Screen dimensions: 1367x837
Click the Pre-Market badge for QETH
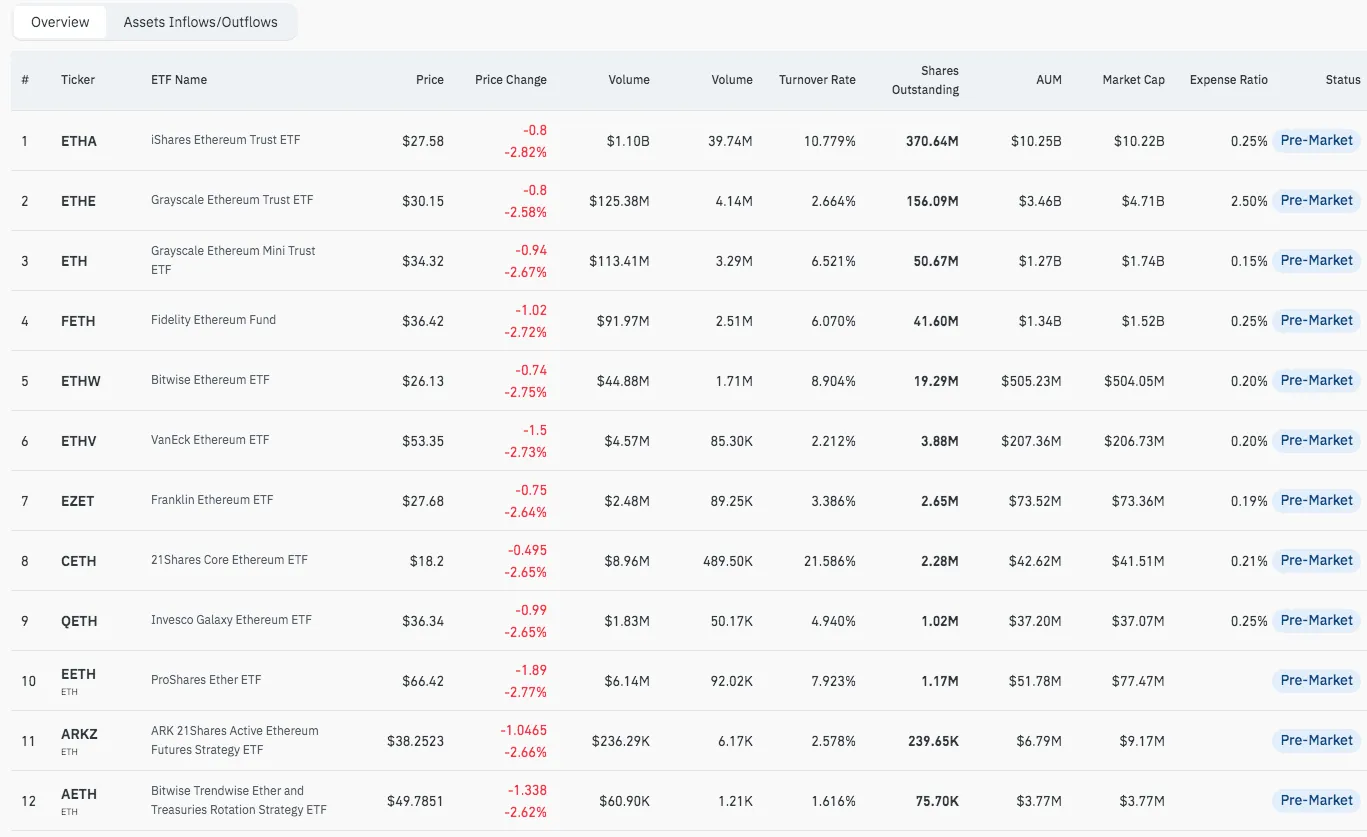click(x=1316, y=621)
